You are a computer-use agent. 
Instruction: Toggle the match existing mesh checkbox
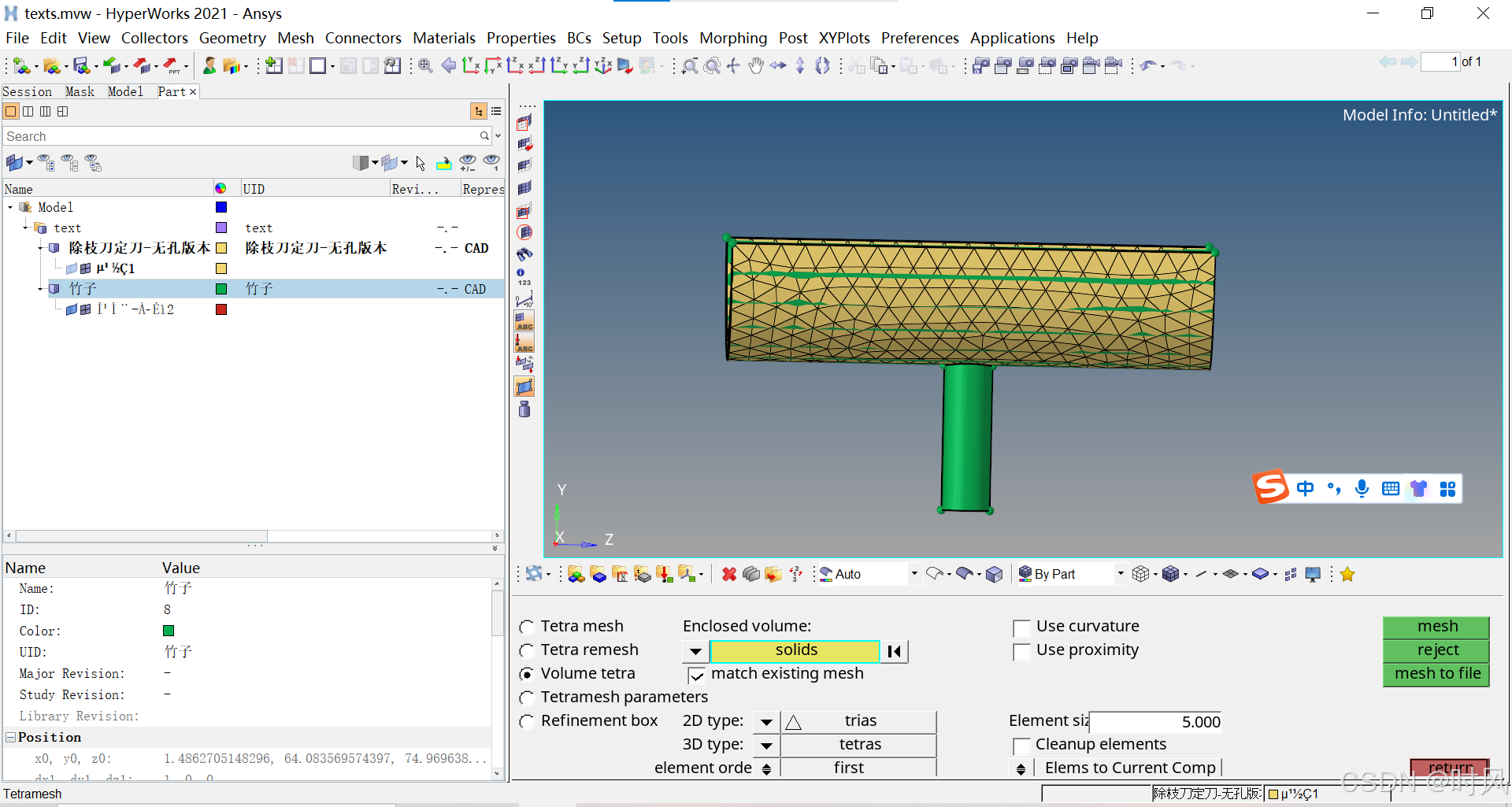pyautogui.click(x=696, y=676)
